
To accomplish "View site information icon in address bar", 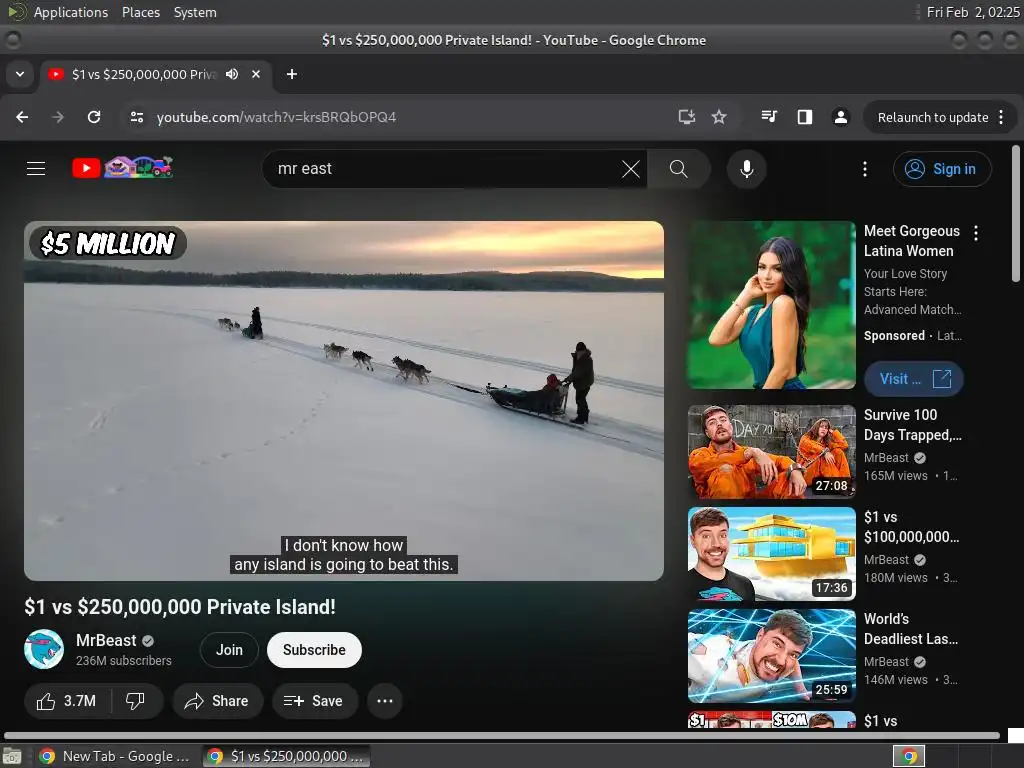I will 136,117.
